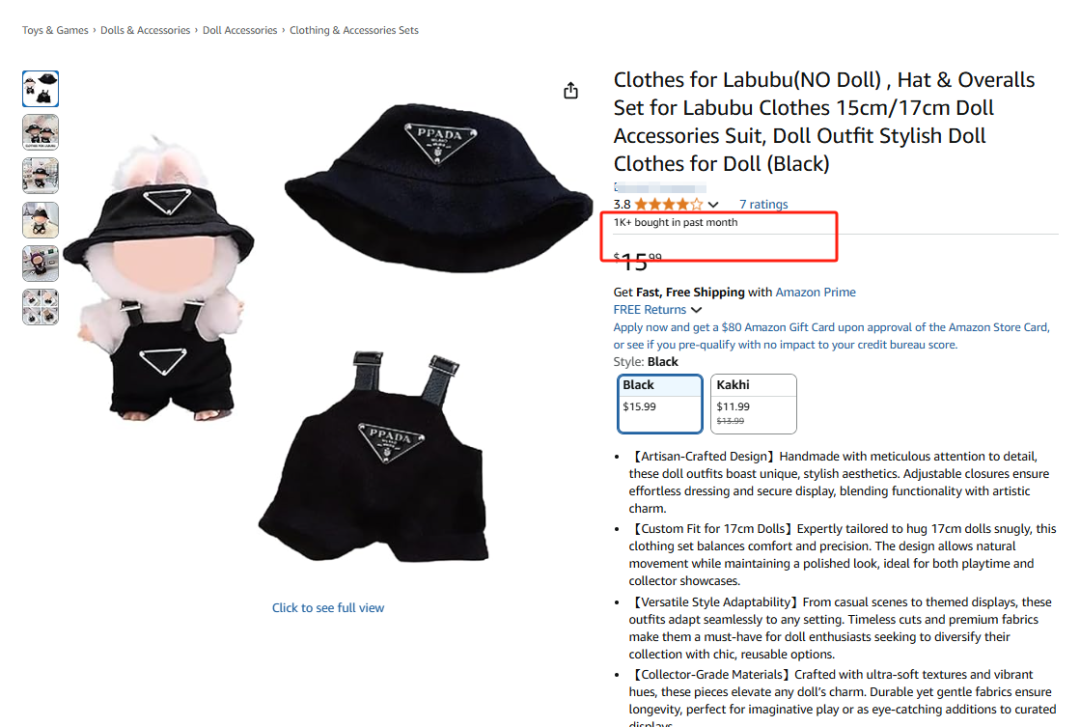1080x727 pixels.
Task: Go to Toys & Games breadcrumb
Action: (55, 30)
